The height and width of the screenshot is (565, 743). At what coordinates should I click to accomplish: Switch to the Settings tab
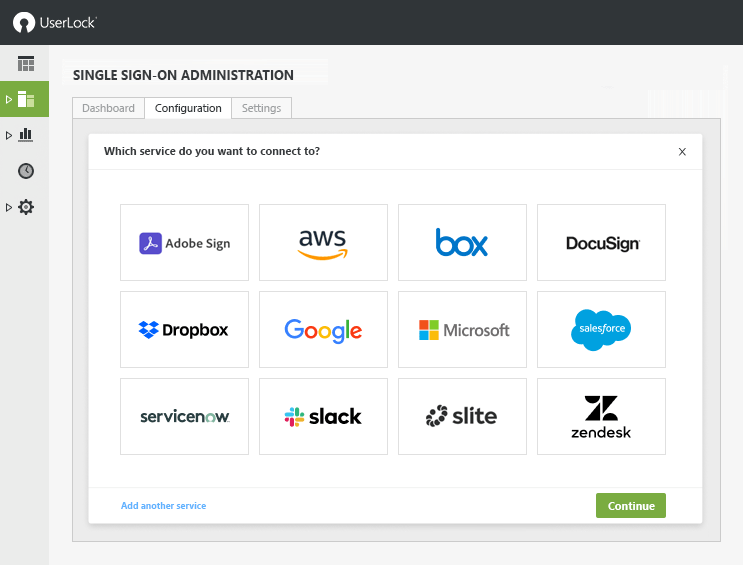click(x=262, y=108)
